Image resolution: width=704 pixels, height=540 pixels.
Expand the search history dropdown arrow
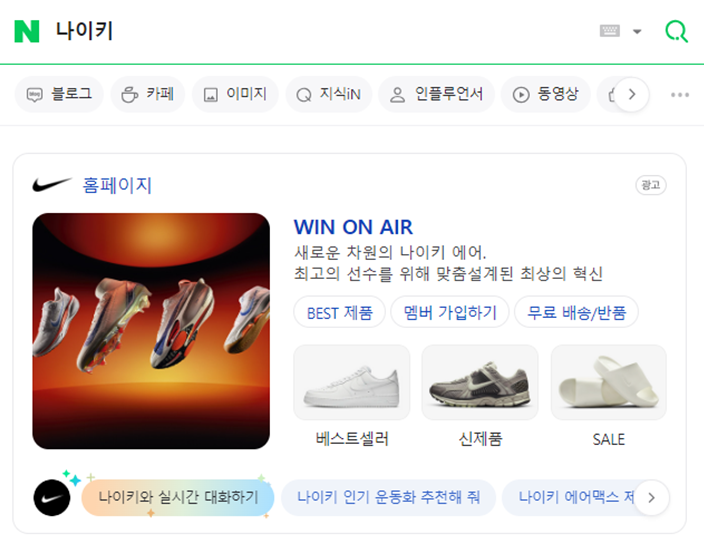[637, 31]
